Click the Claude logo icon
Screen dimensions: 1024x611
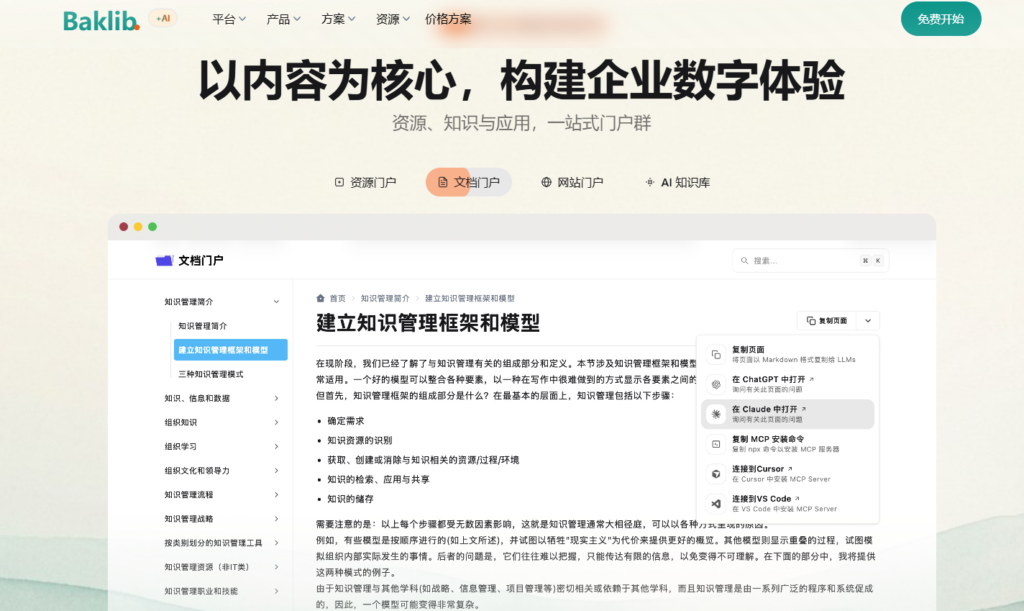(716, 414)
